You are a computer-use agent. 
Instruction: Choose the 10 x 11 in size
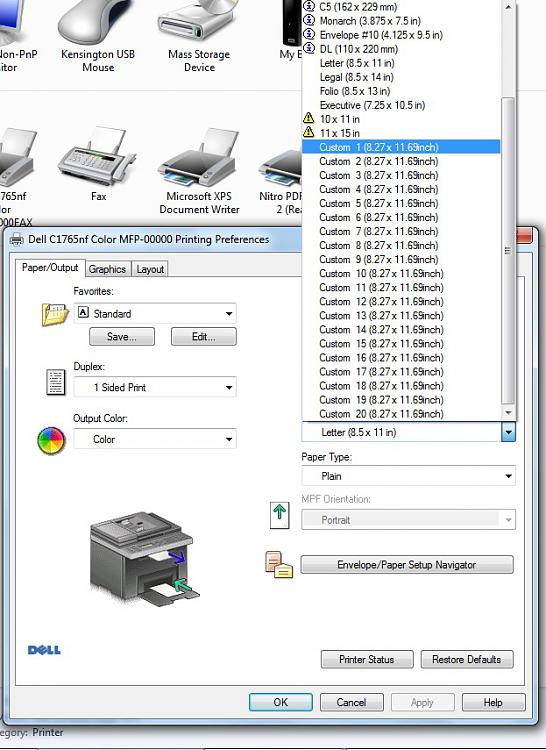(x=401, y=119)
